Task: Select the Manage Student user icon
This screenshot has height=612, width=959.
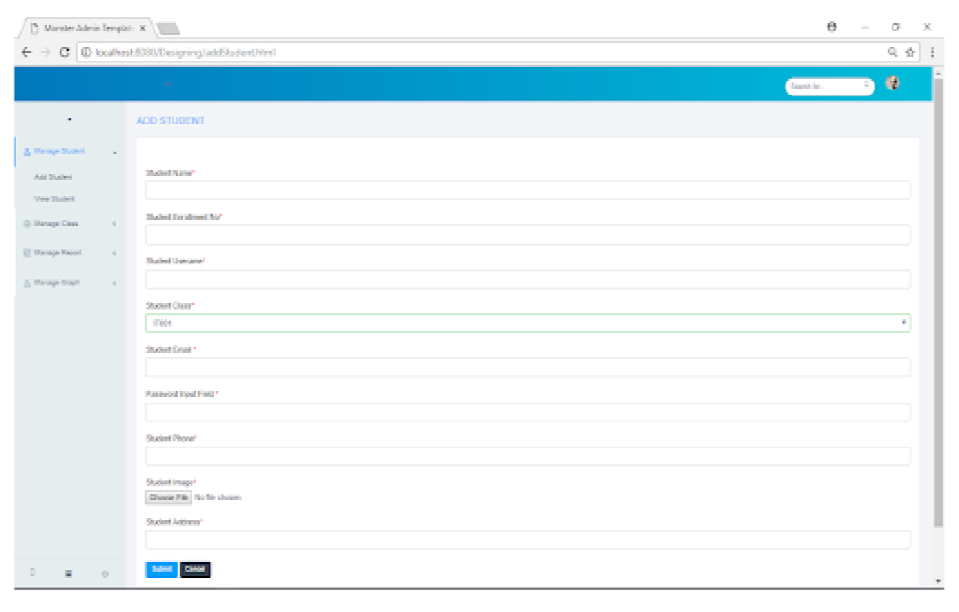Action: click(x=26, y=152)
